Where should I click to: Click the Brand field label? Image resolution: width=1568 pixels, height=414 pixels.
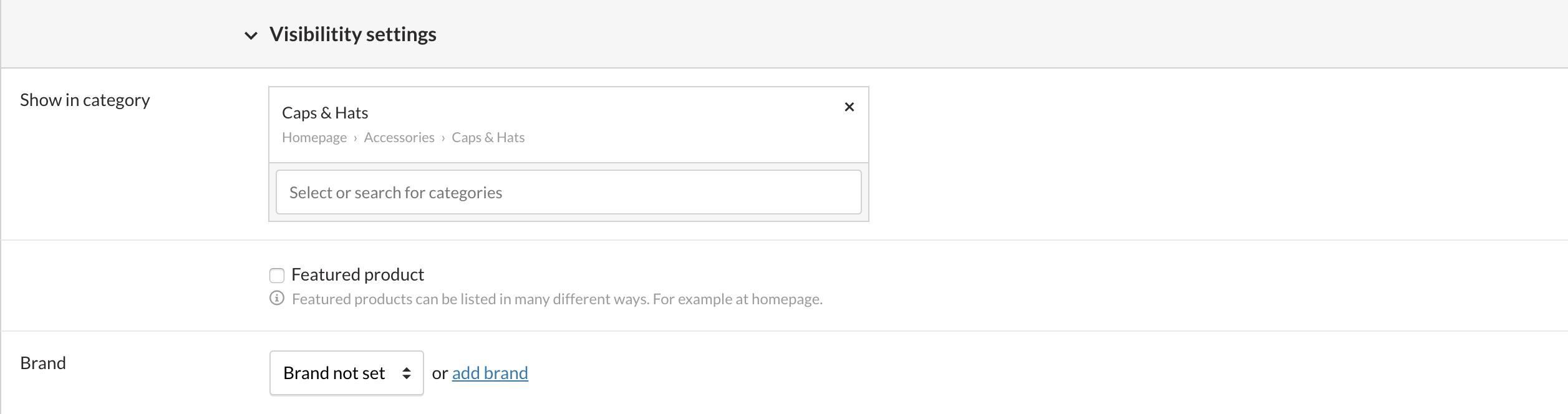[x=43, y=363]
